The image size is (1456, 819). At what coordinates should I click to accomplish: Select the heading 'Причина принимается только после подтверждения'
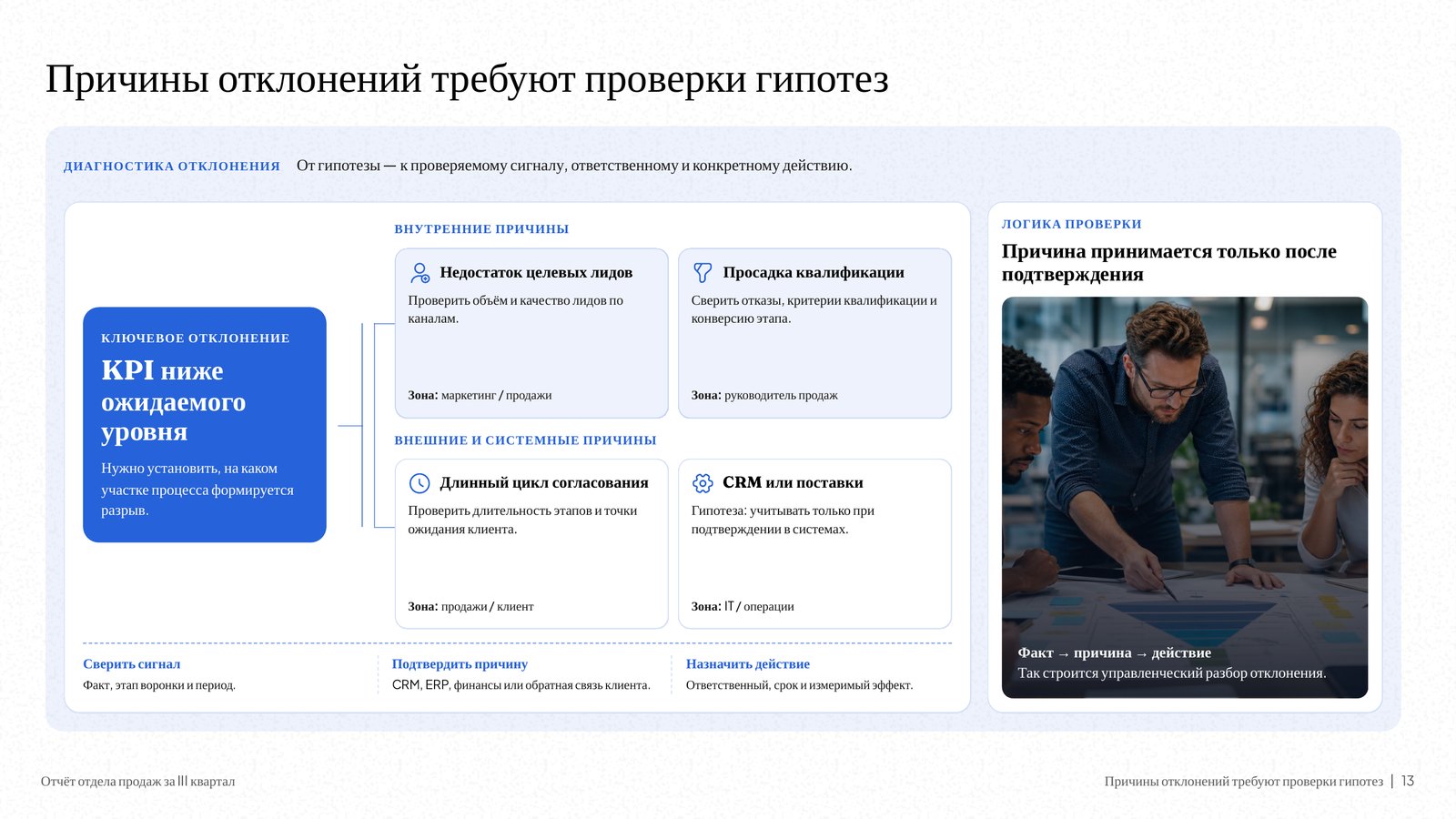pyautogui.click(x=1169, y=263)
